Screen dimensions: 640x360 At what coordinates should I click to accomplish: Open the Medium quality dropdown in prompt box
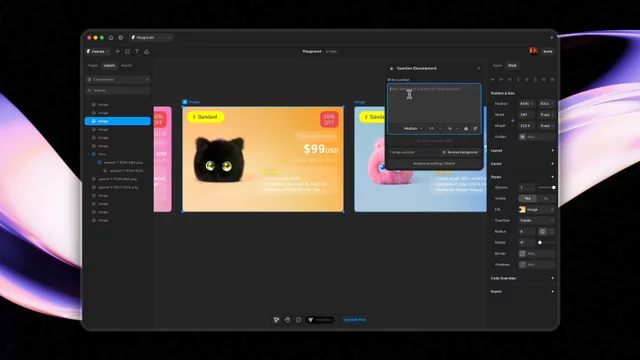[413, 129]
